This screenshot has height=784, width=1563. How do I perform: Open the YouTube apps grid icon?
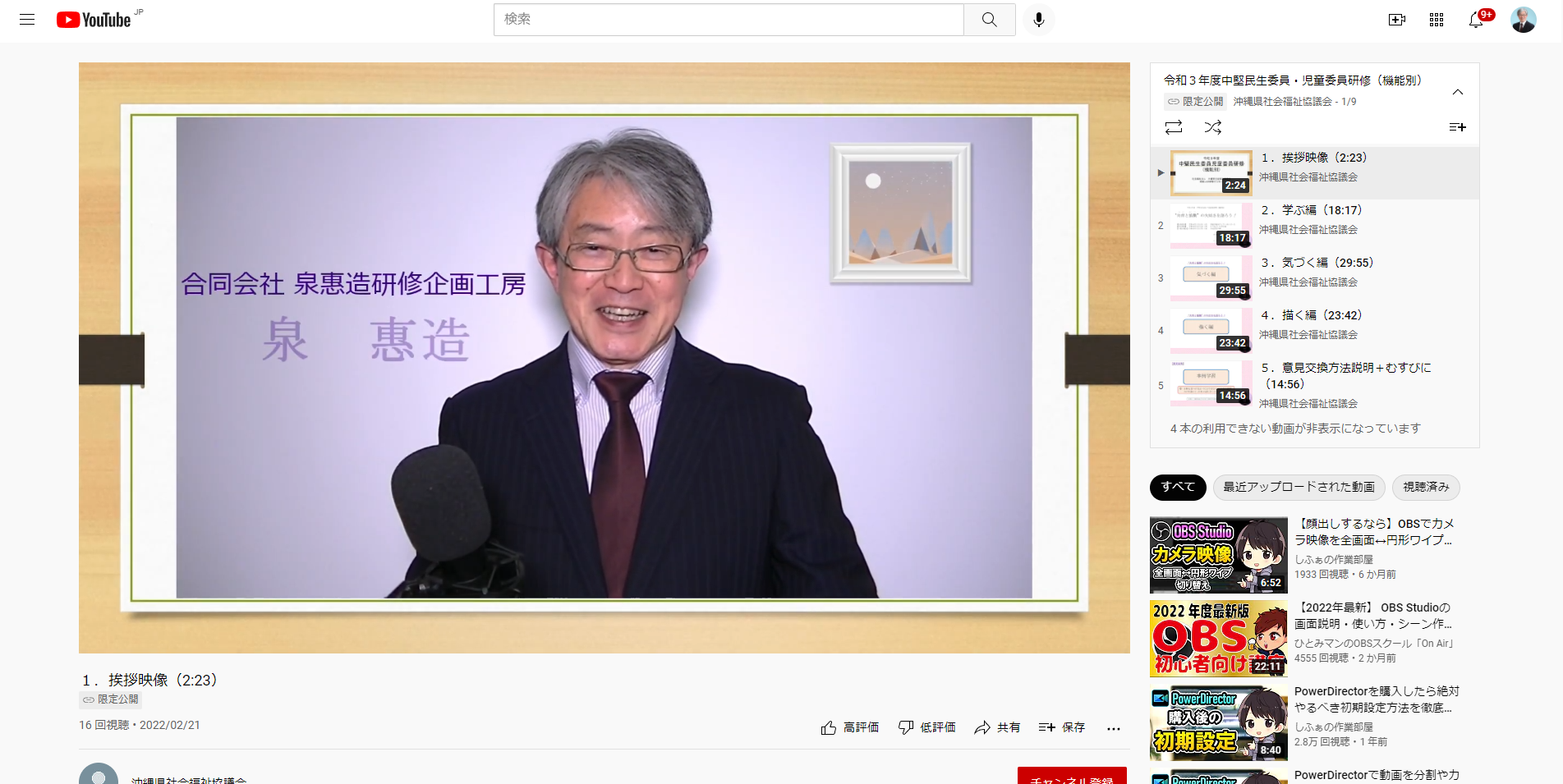1436,20
